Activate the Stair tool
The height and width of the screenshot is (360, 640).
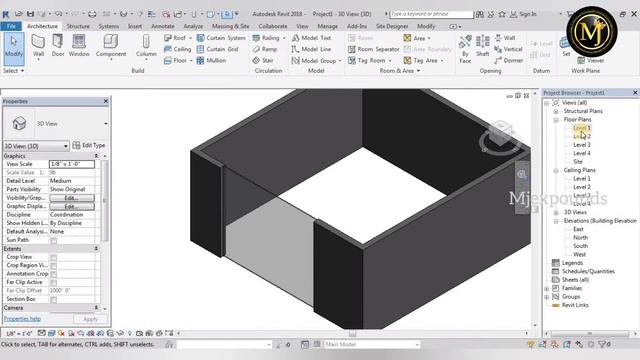coord(262,60)
